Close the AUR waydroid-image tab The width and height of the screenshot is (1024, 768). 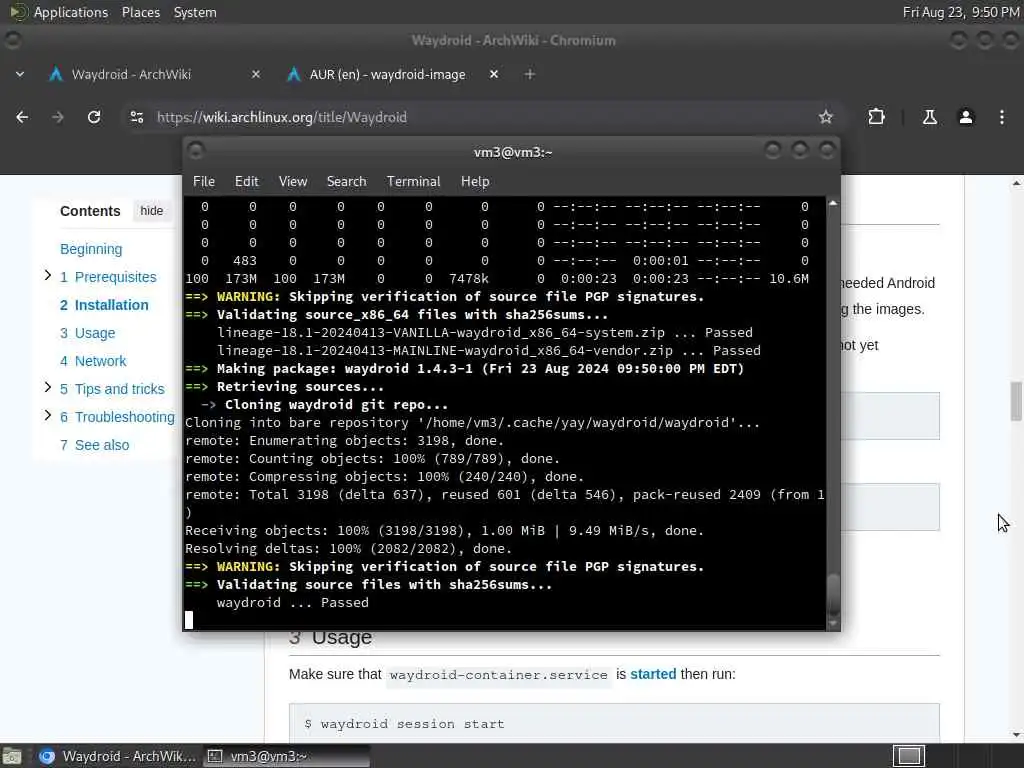(x=494, y=74)
